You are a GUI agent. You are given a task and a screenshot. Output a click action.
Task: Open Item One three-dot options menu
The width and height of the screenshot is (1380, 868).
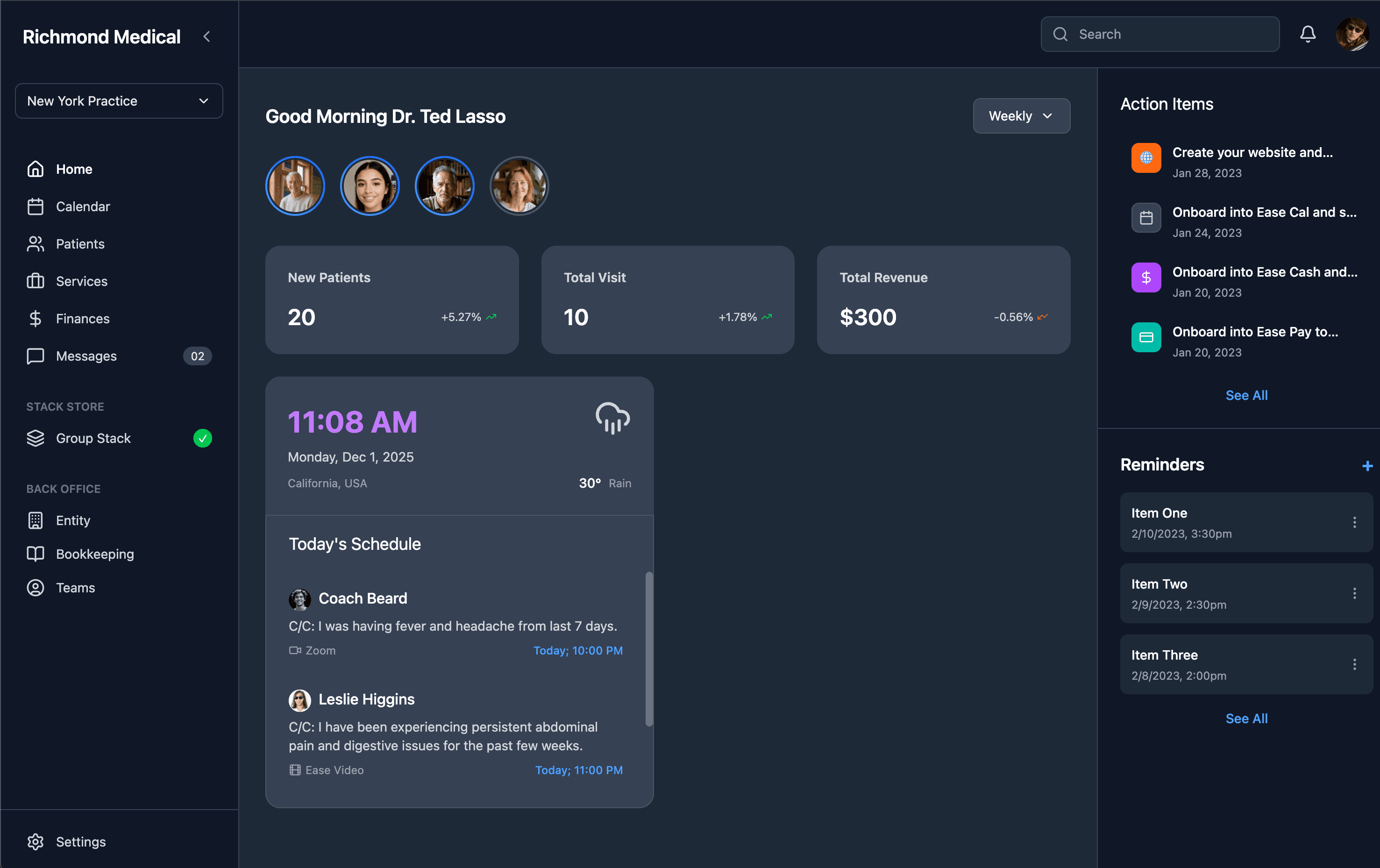pos(1354,522)
